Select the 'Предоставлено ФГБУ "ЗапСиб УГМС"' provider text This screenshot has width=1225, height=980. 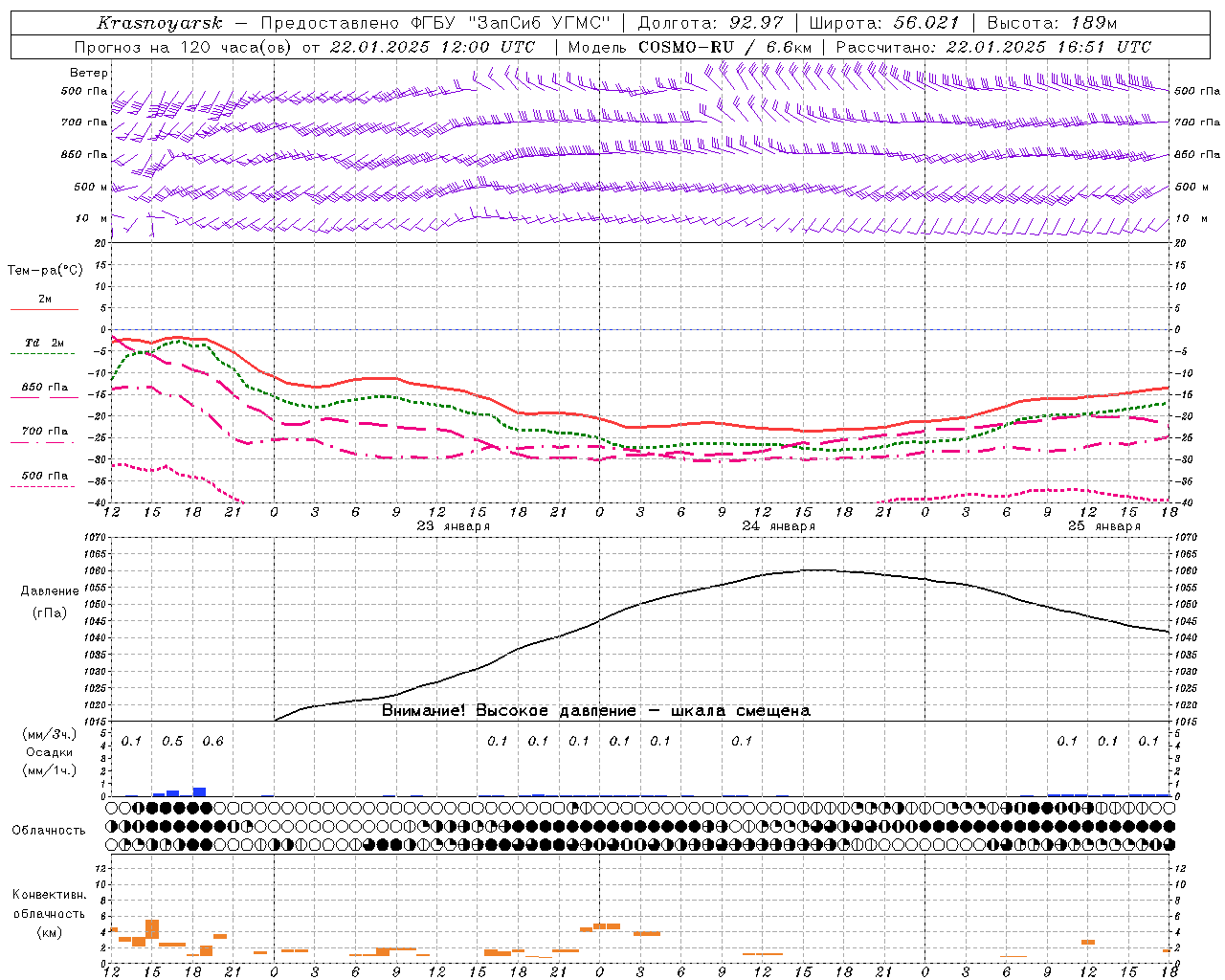coord(435,23)
